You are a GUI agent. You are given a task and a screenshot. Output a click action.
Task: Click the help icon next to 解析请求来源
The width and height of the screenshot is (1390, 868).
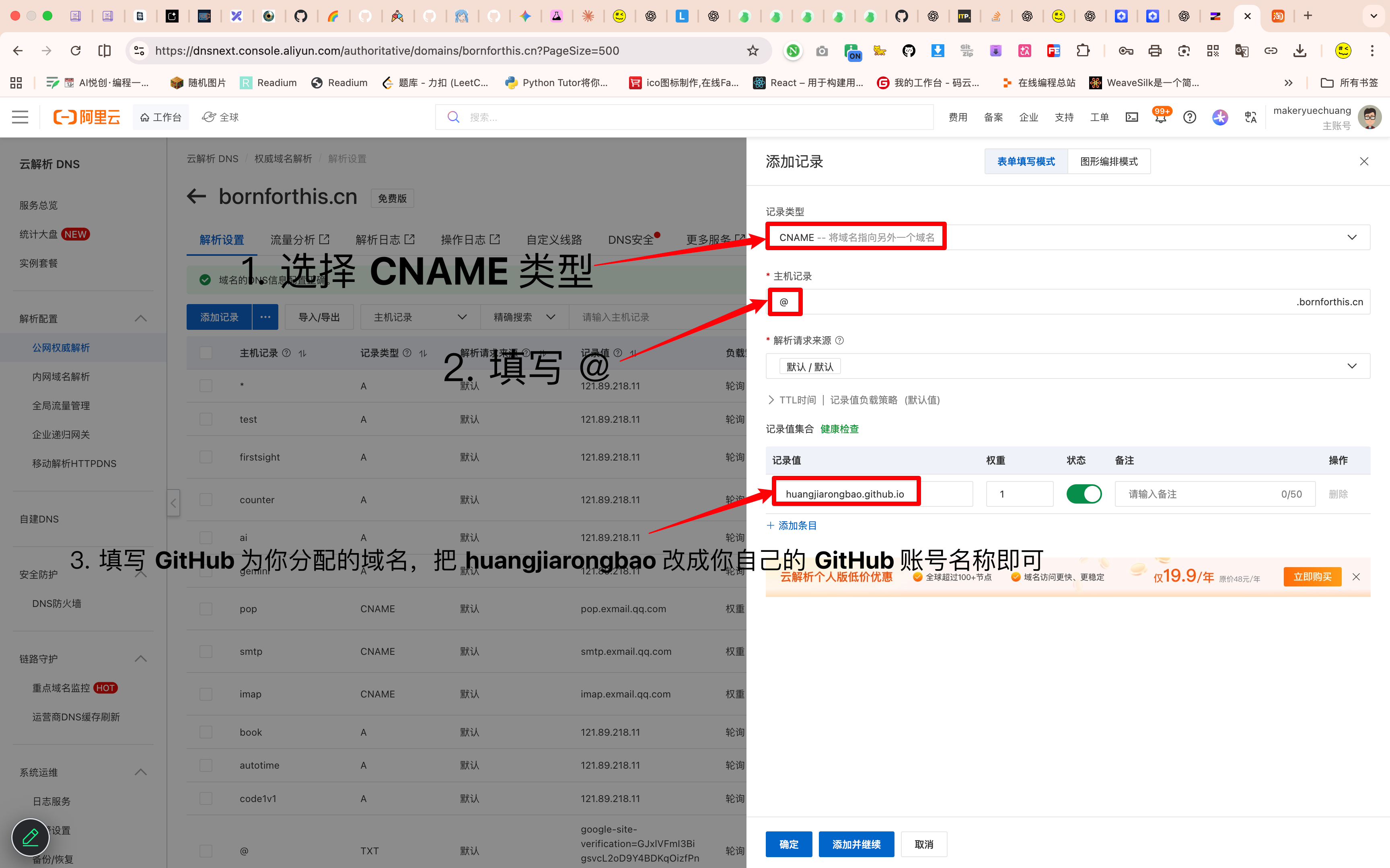[x=840, y=340]
